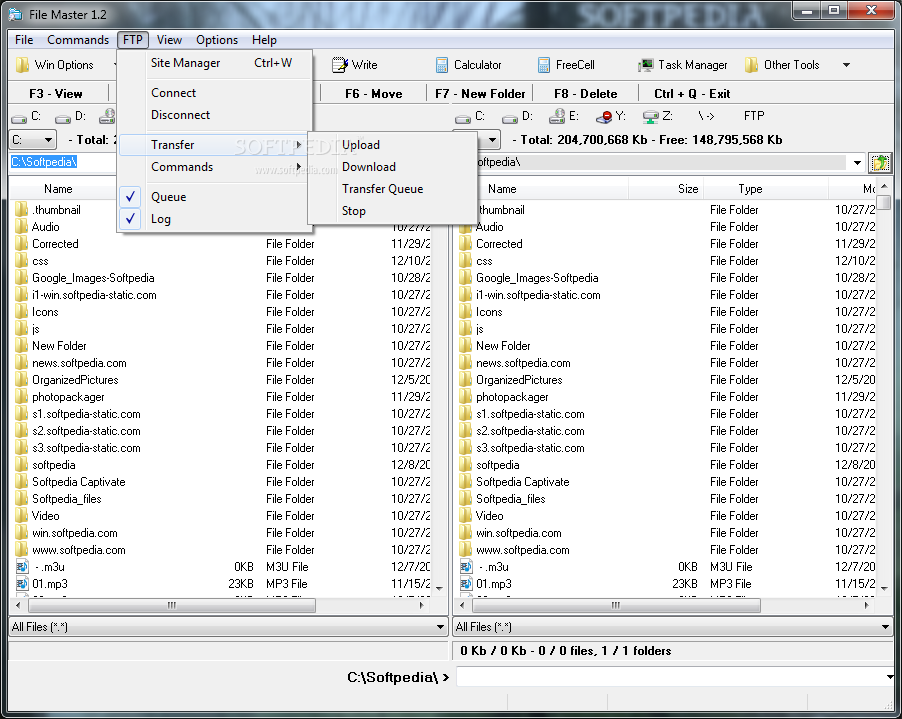The height and width of the screenshot is (719, 902).
Task: Open the Other Tools folder
Action: [782, 65]
